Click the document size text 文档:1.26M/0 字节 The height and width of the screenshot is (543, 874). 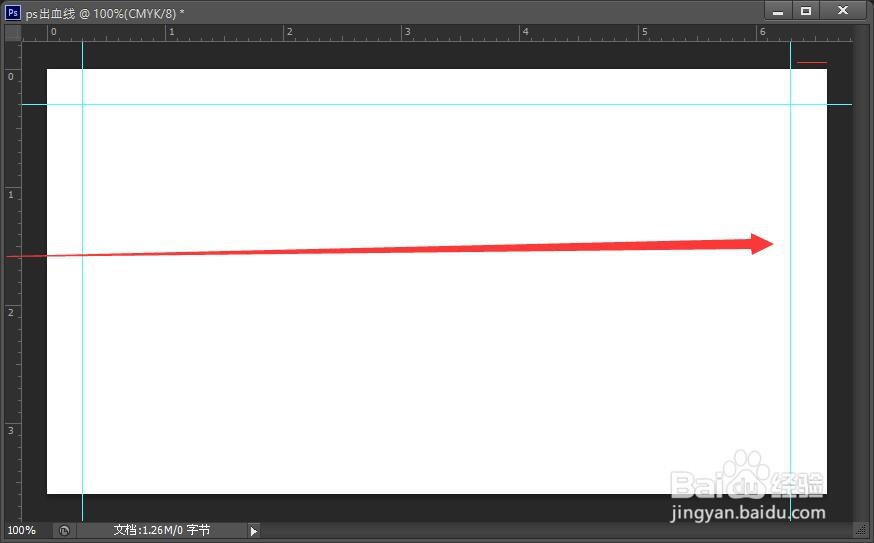[x=162, y=530]
